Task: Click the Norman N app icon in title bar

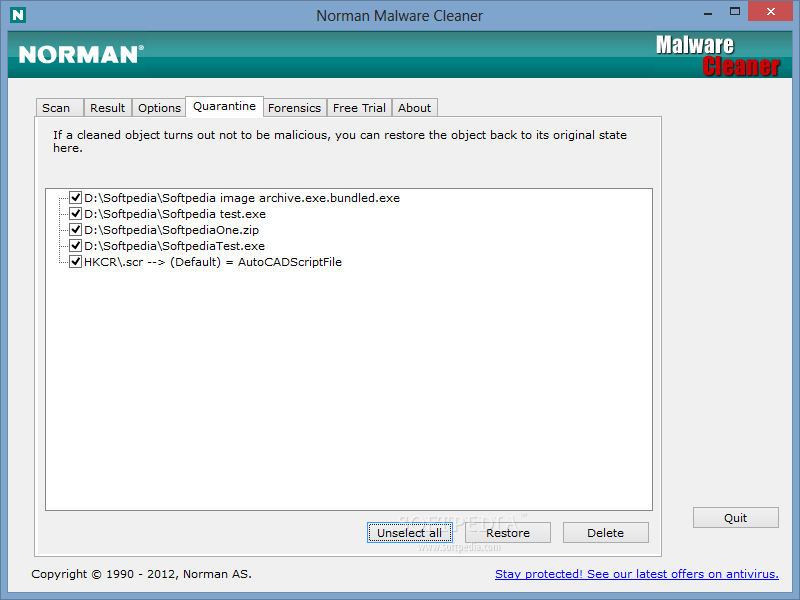Action: (18, 15)
